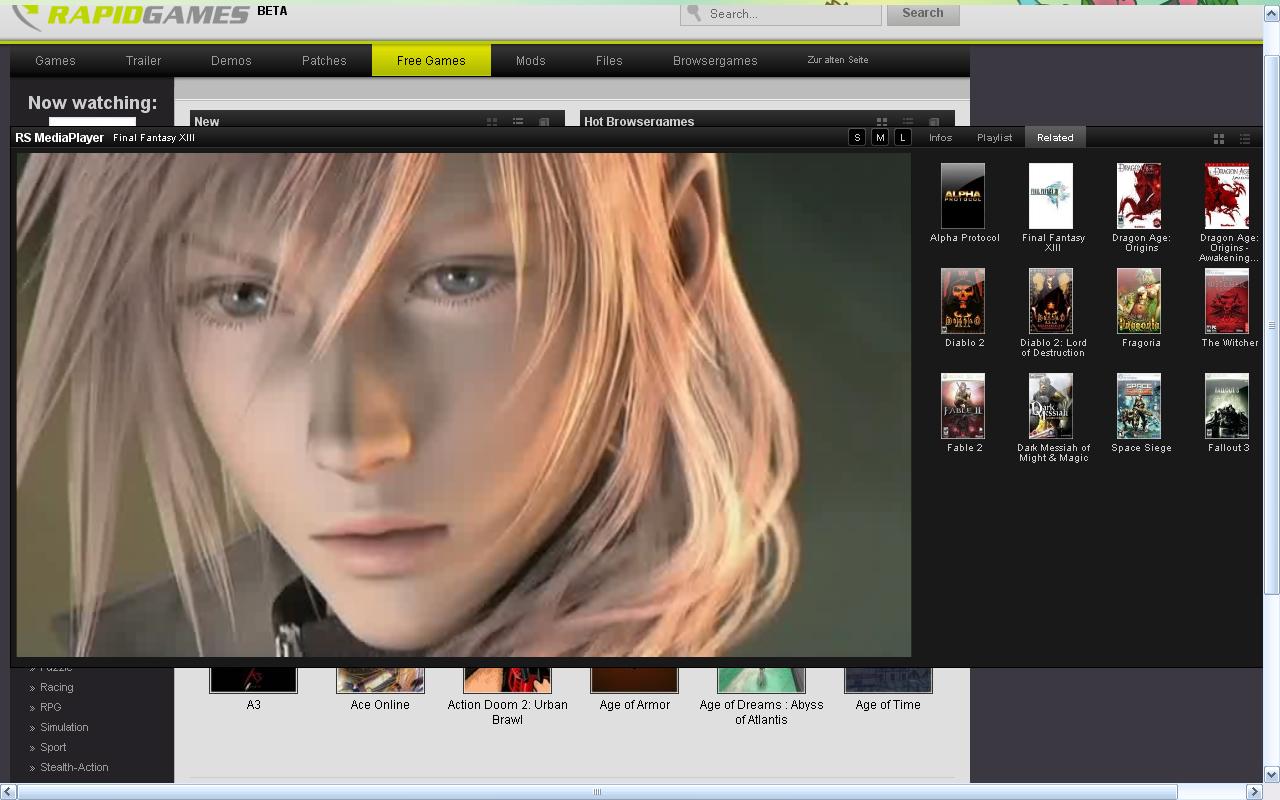This screenshot has height=800, width=1280.
Task: Open the Age of Time game link
Action: tap(888, 705)
